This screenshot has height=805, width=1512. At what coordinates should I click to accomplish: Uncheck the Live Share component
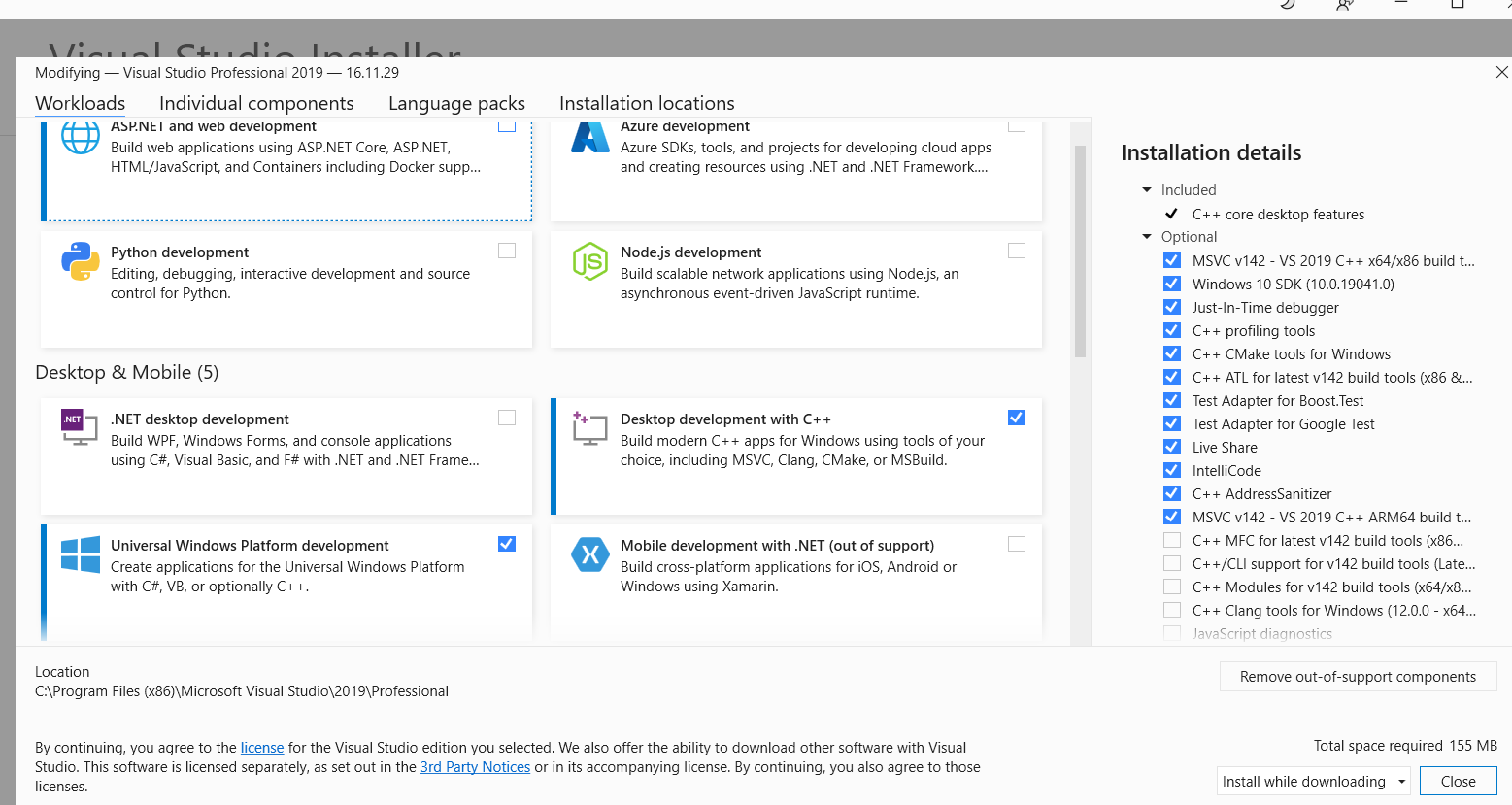click(1172, 447)
